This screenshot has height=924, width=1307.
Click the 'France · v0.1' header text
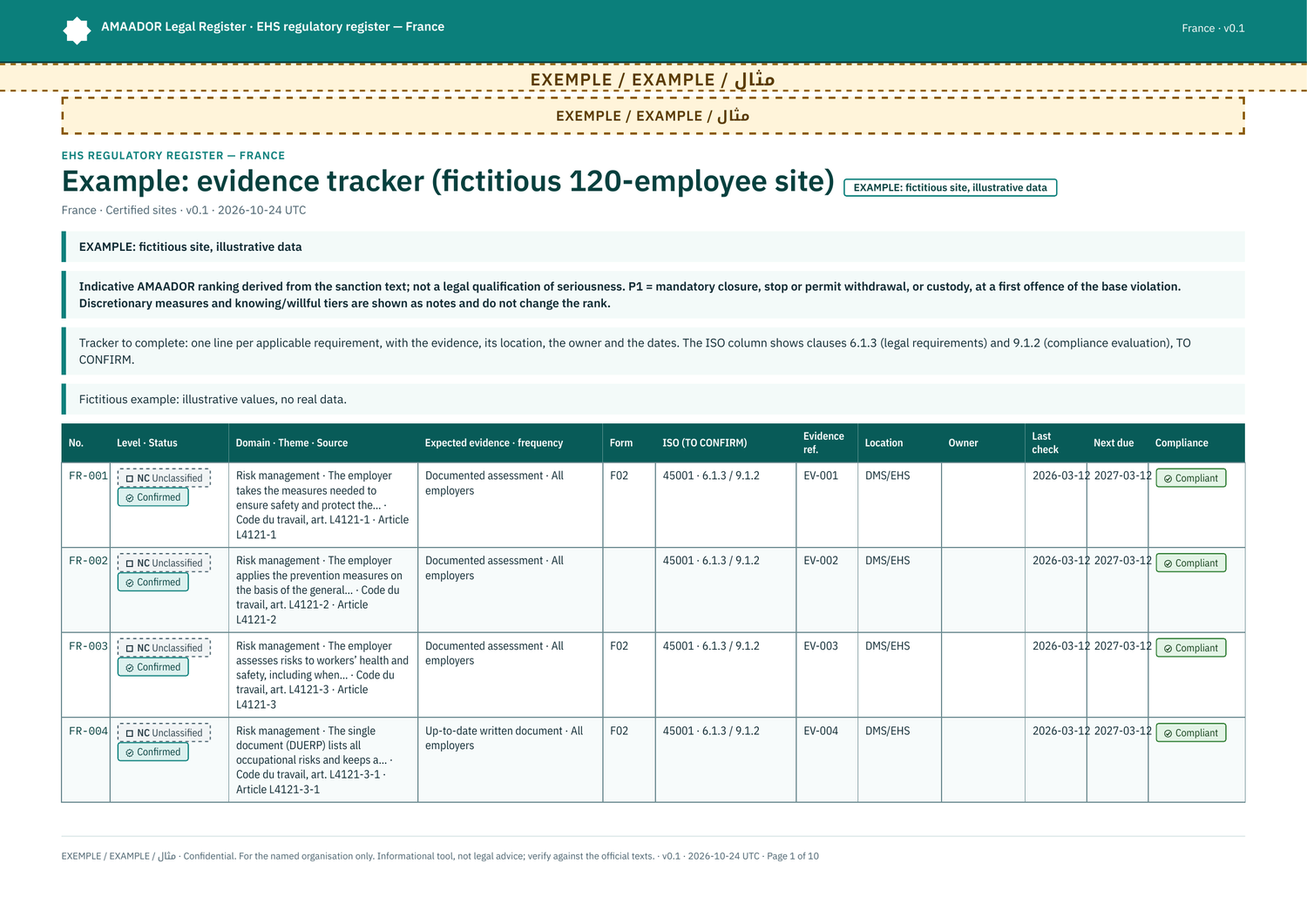point(1213,28)
